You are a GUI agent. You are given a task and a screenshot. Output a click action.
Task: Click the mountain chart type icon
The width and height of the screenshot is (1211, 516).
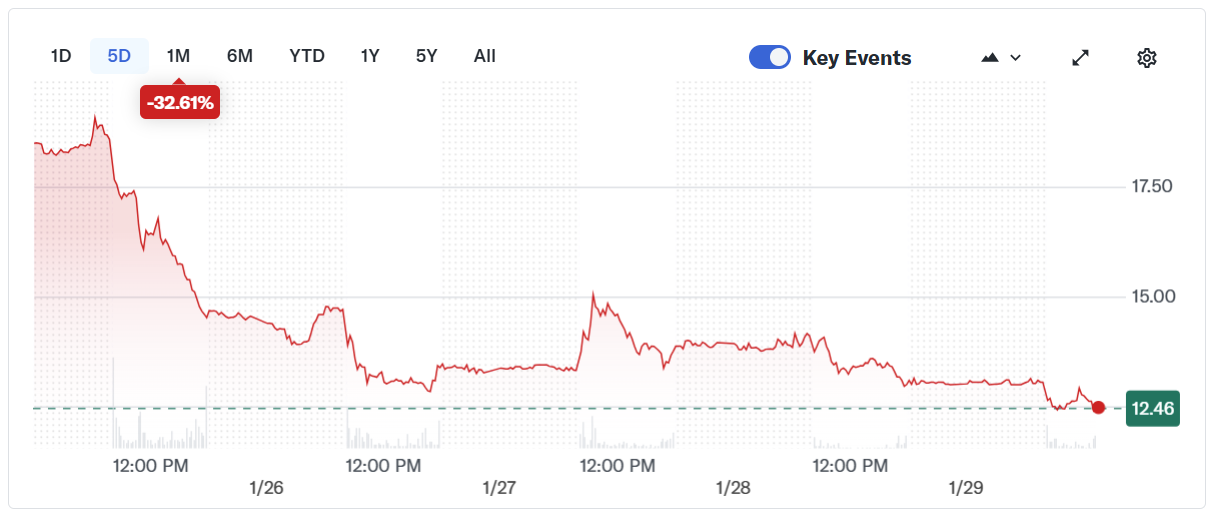coord(990,58)
